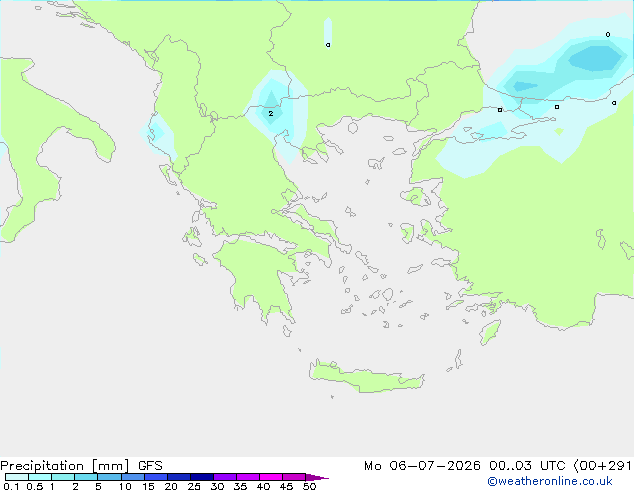Select the 20 mm legend color swatch
The image size is (634, 490).
(178, 477)
